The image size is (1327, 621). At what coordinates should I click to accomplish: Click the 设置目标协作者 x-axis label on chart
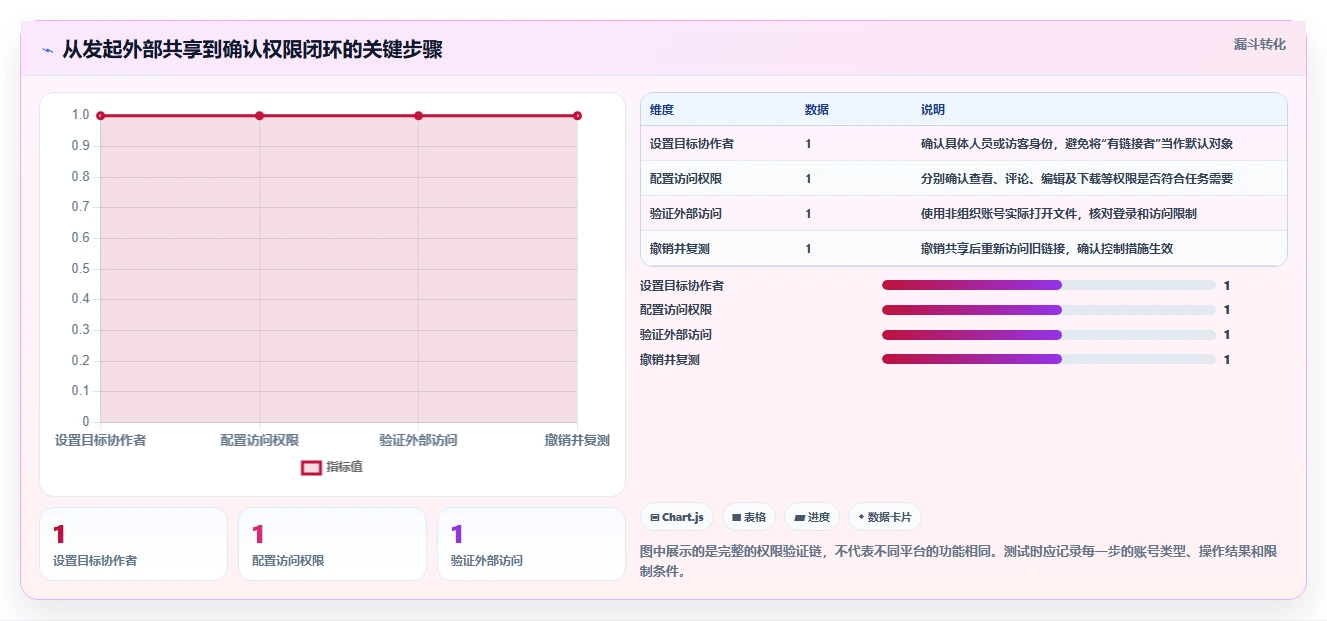point(101,440)
